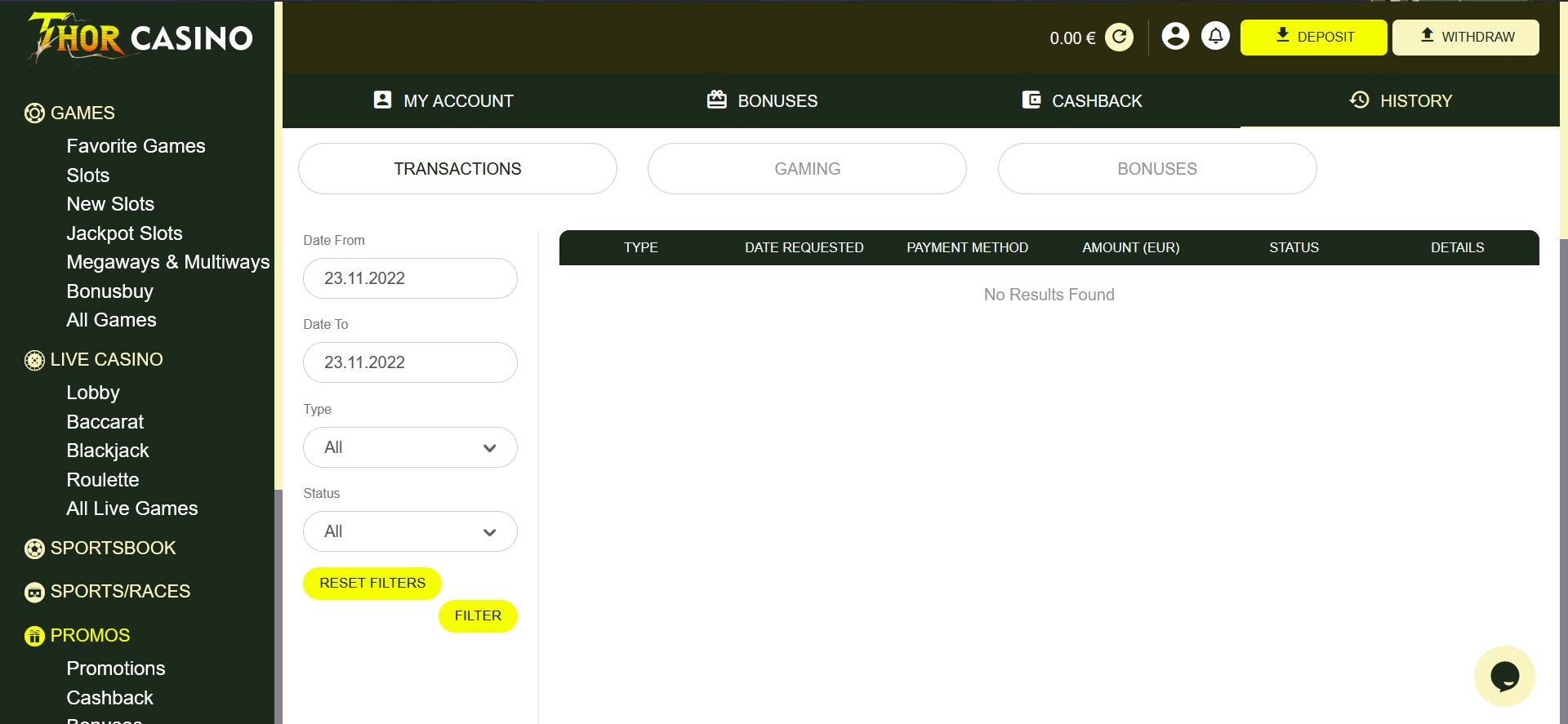
Task: Click the GAMES sidebar heading
Action: [x=82, y=113]
